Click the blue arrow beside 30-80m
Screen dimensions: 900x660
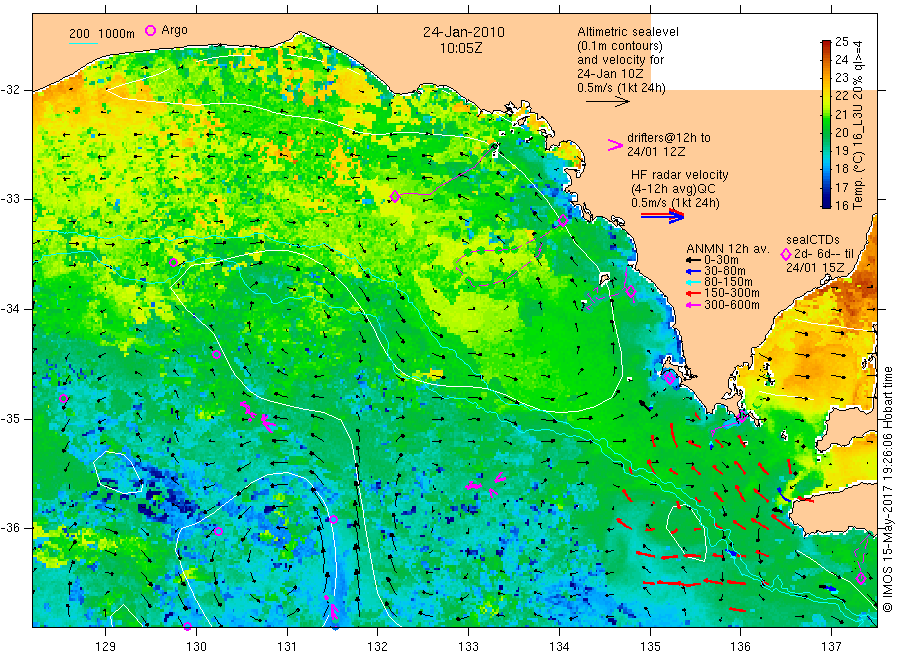pyautogui.click(x=693, y=271)
